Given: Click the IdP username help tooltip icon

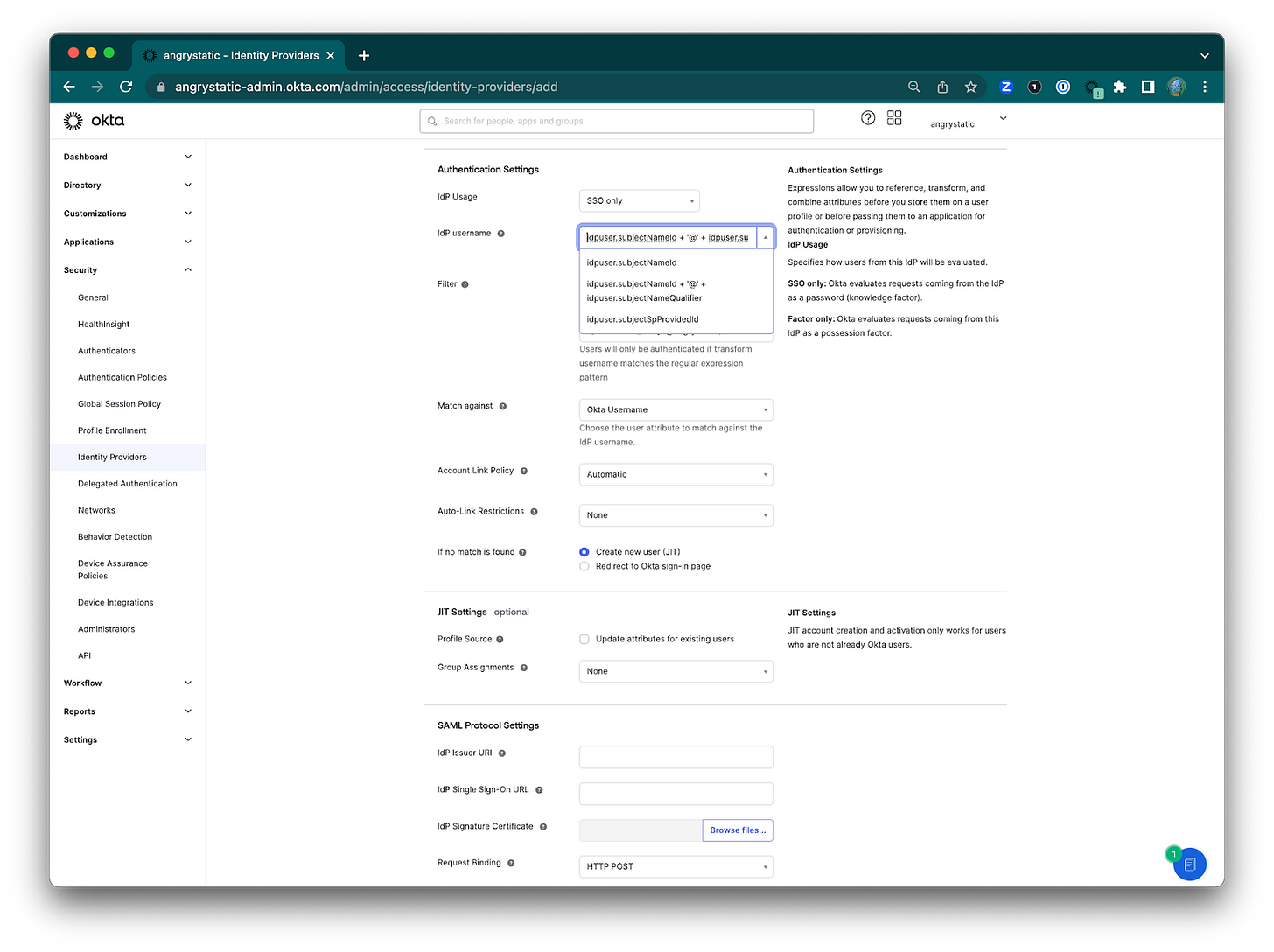Looking at the screenshot, I should point(500,233).
